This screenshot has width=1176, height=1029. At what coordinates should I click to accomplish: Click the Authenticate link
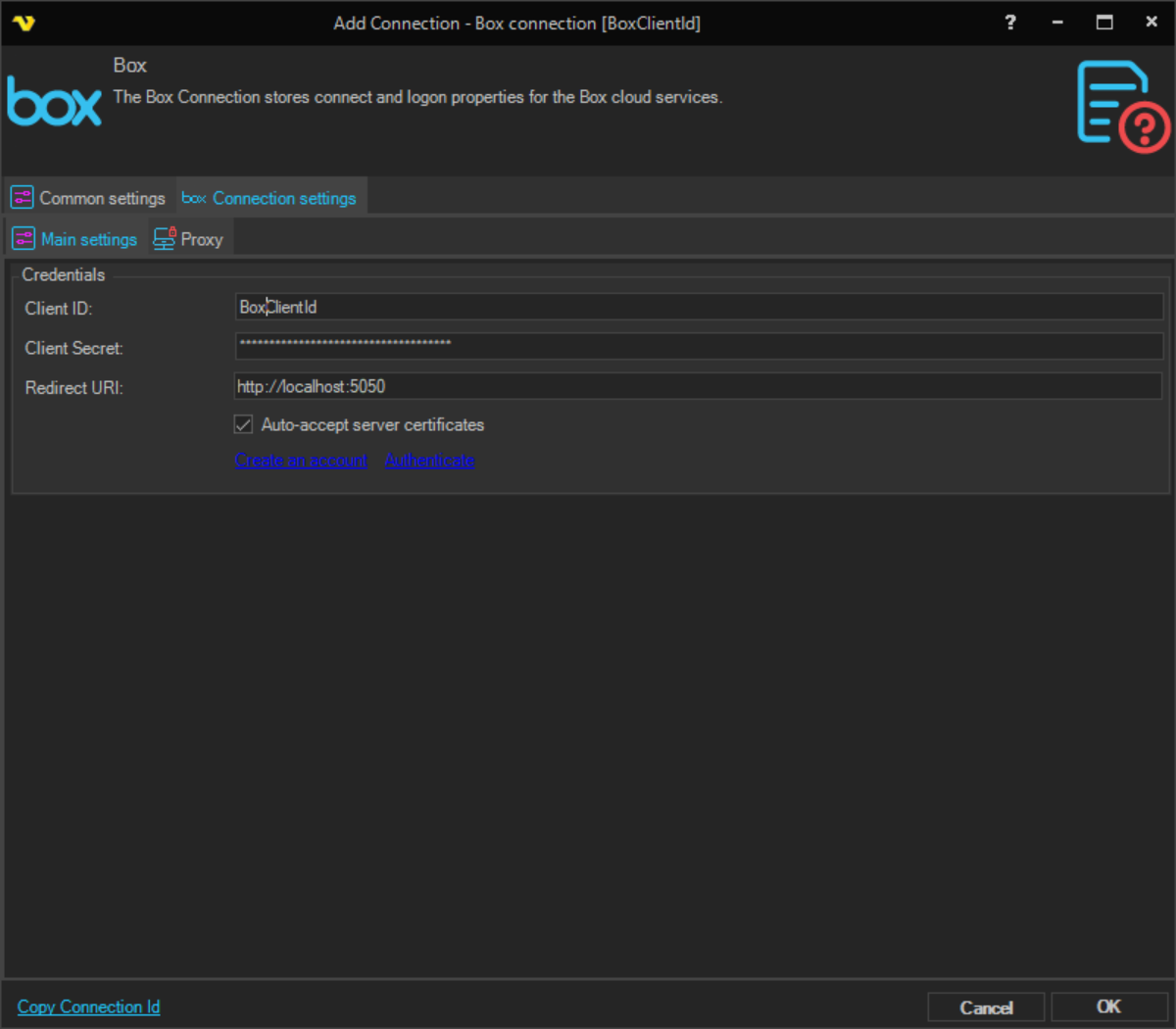point(429,461)
